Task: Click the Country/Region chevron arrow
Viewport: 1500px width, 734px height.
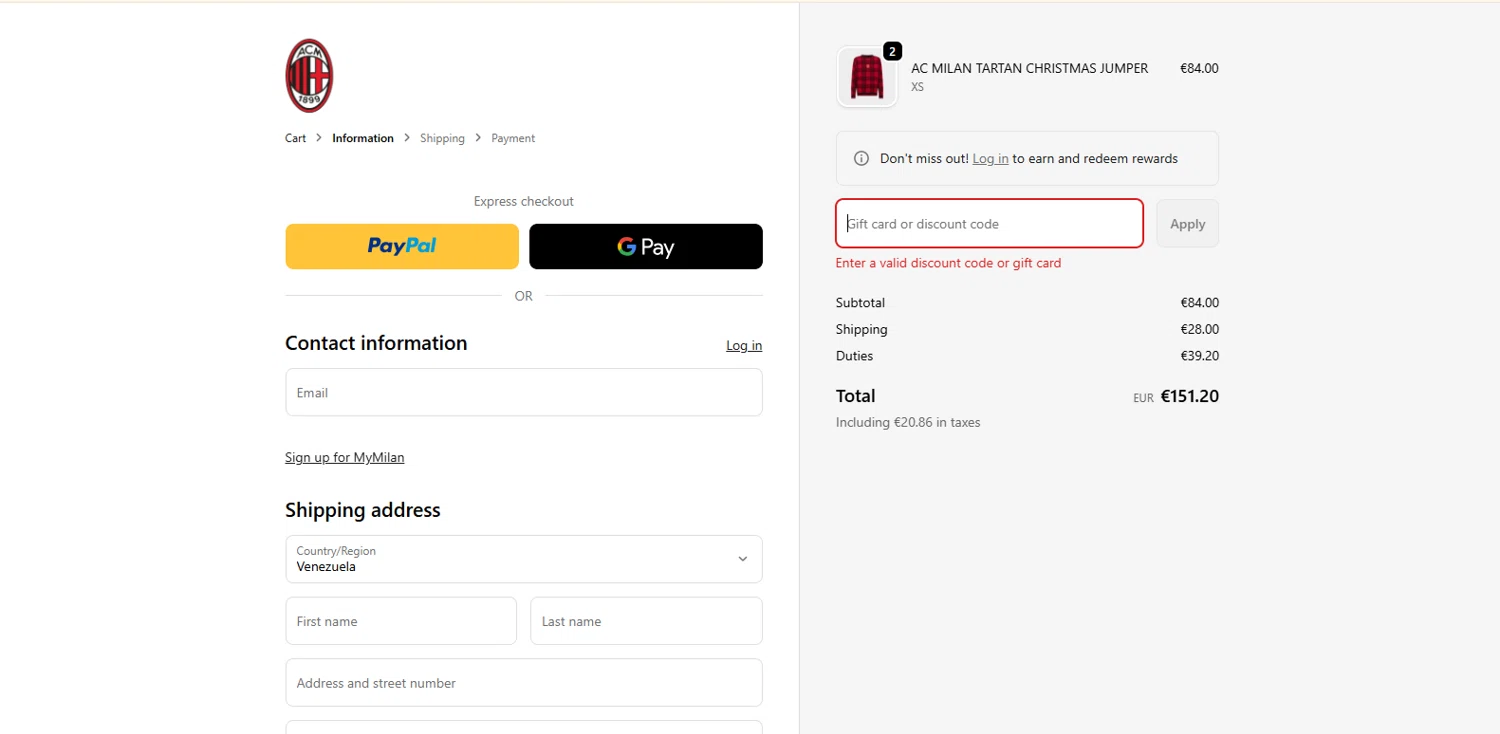Action: click(x=742, y=559)
